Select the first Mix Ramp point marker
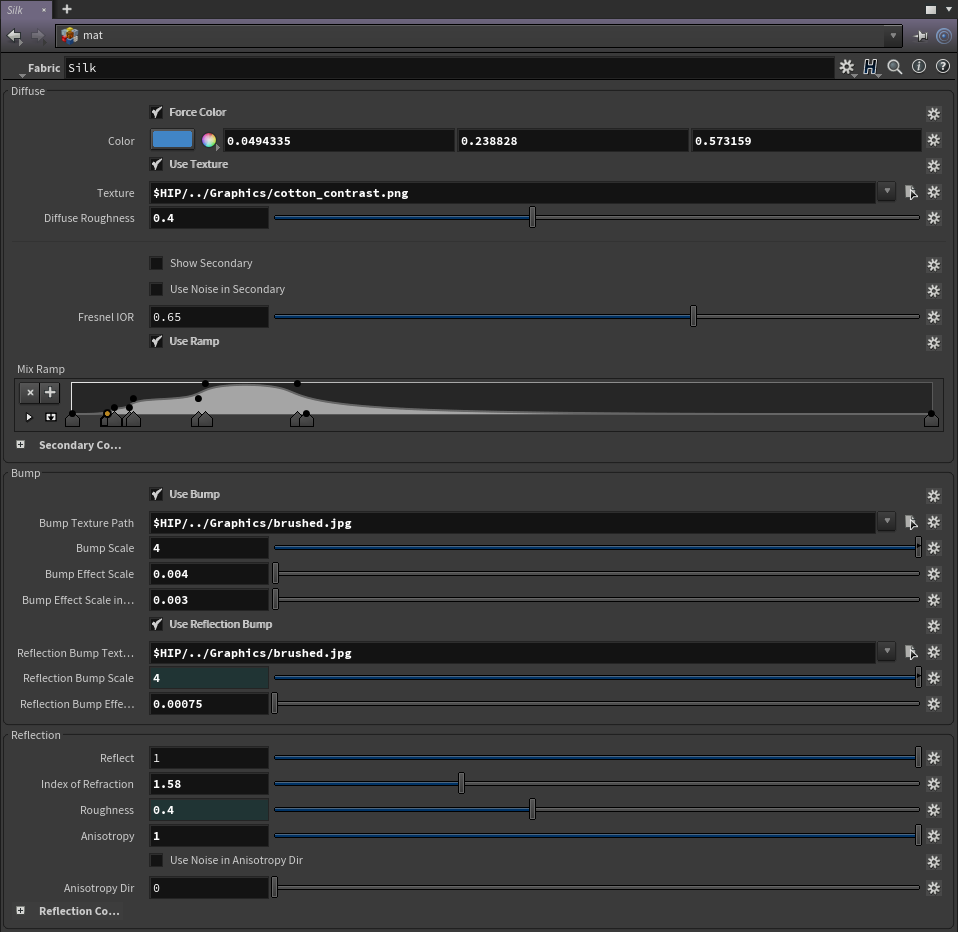Image resolution: width=958 pixels, height=932 pixels. [73, 419]
